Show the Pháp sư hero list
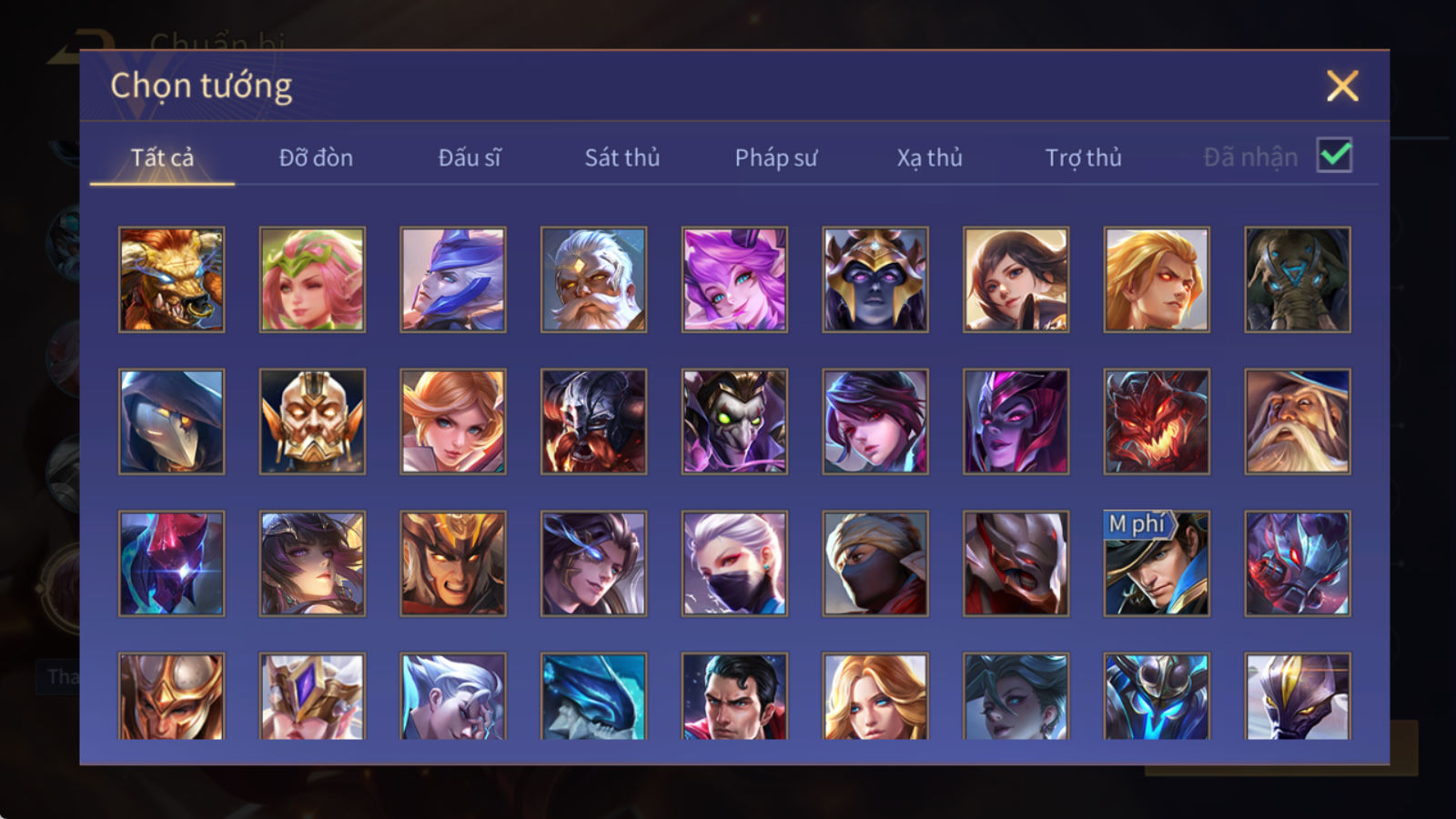Viewport: 1456px width, 819px height. [x=776, y=158]
